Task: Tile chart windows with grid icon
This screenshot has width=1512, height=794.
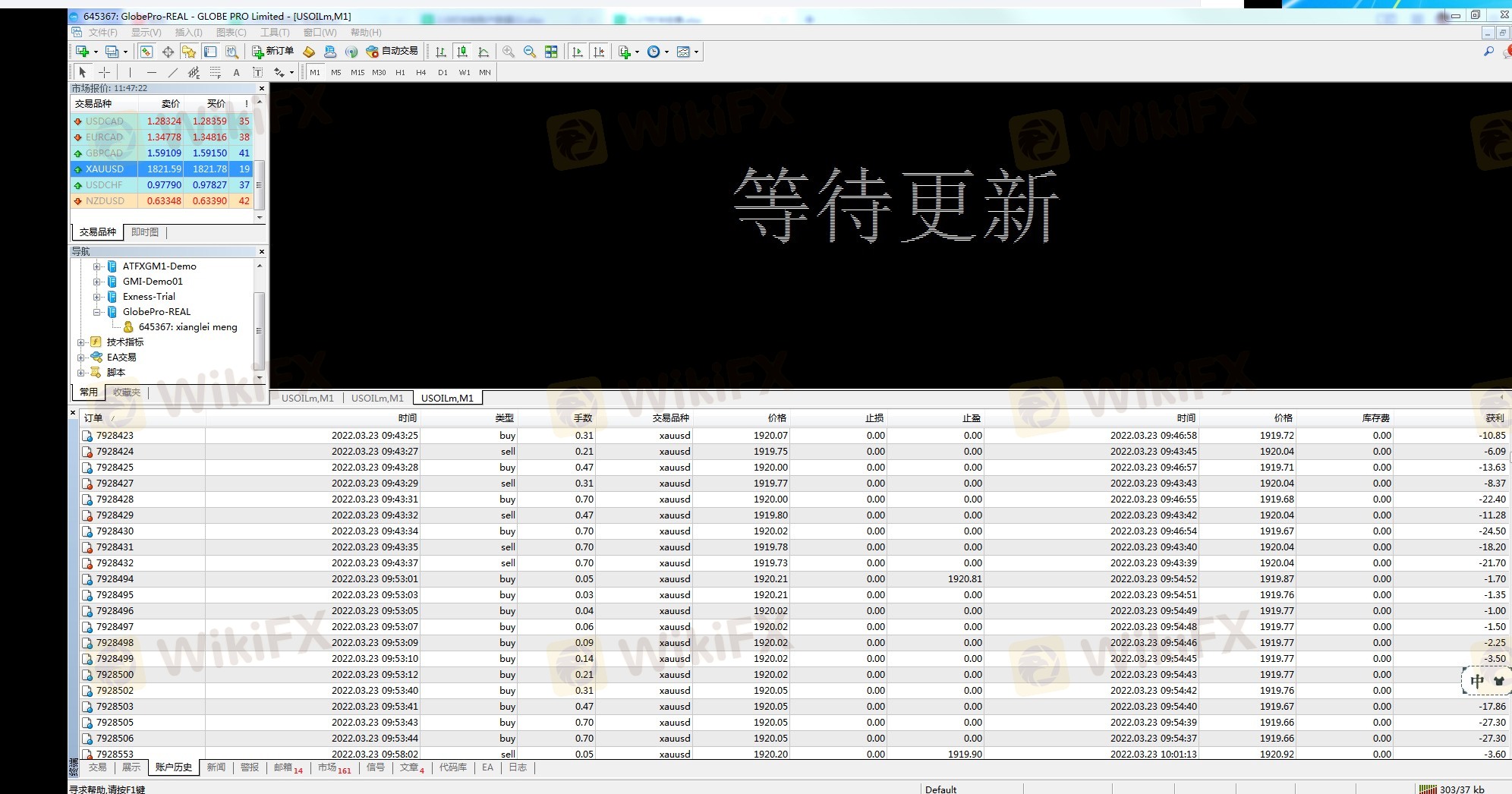Action: (551, 52)
